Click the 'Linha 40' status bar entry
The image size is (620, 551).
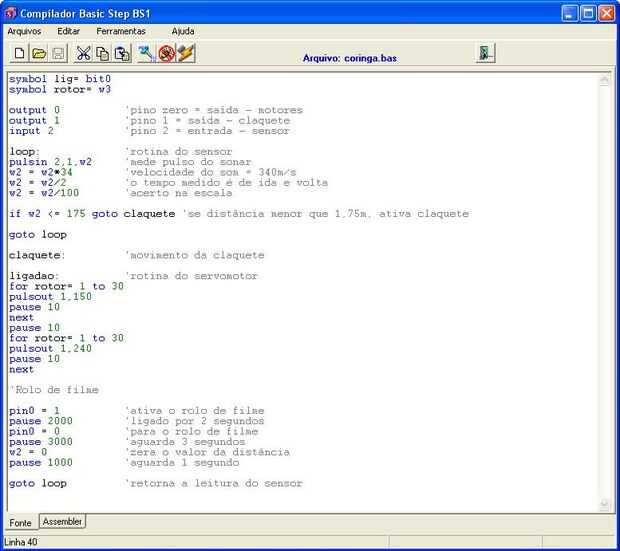click(x=21, y=542)
